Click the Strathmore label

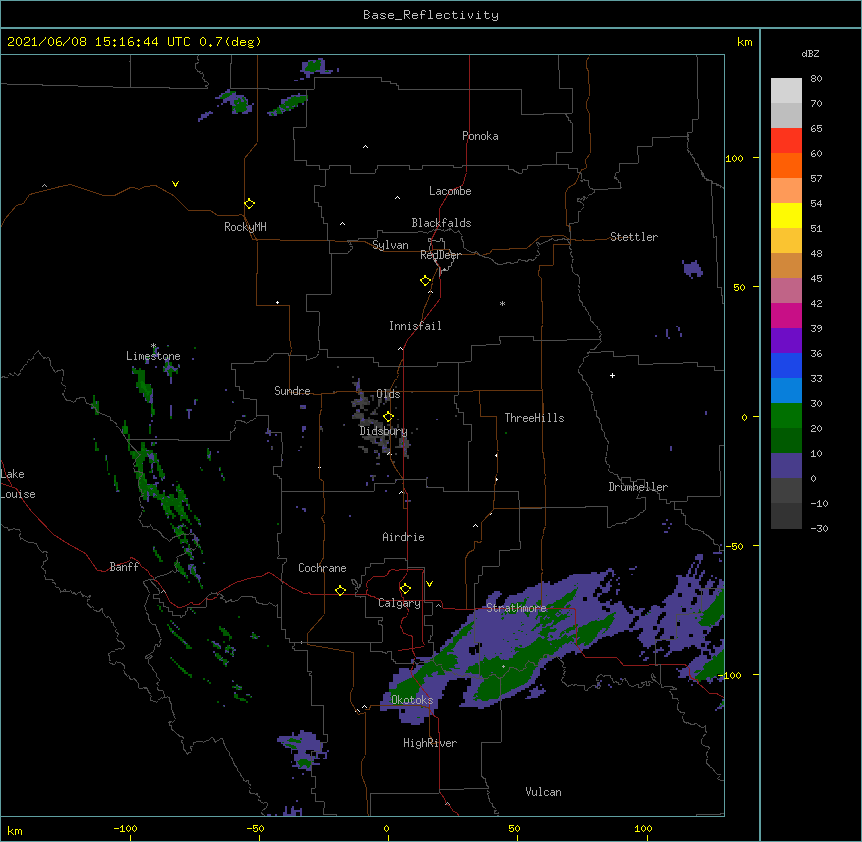[516, 608]
